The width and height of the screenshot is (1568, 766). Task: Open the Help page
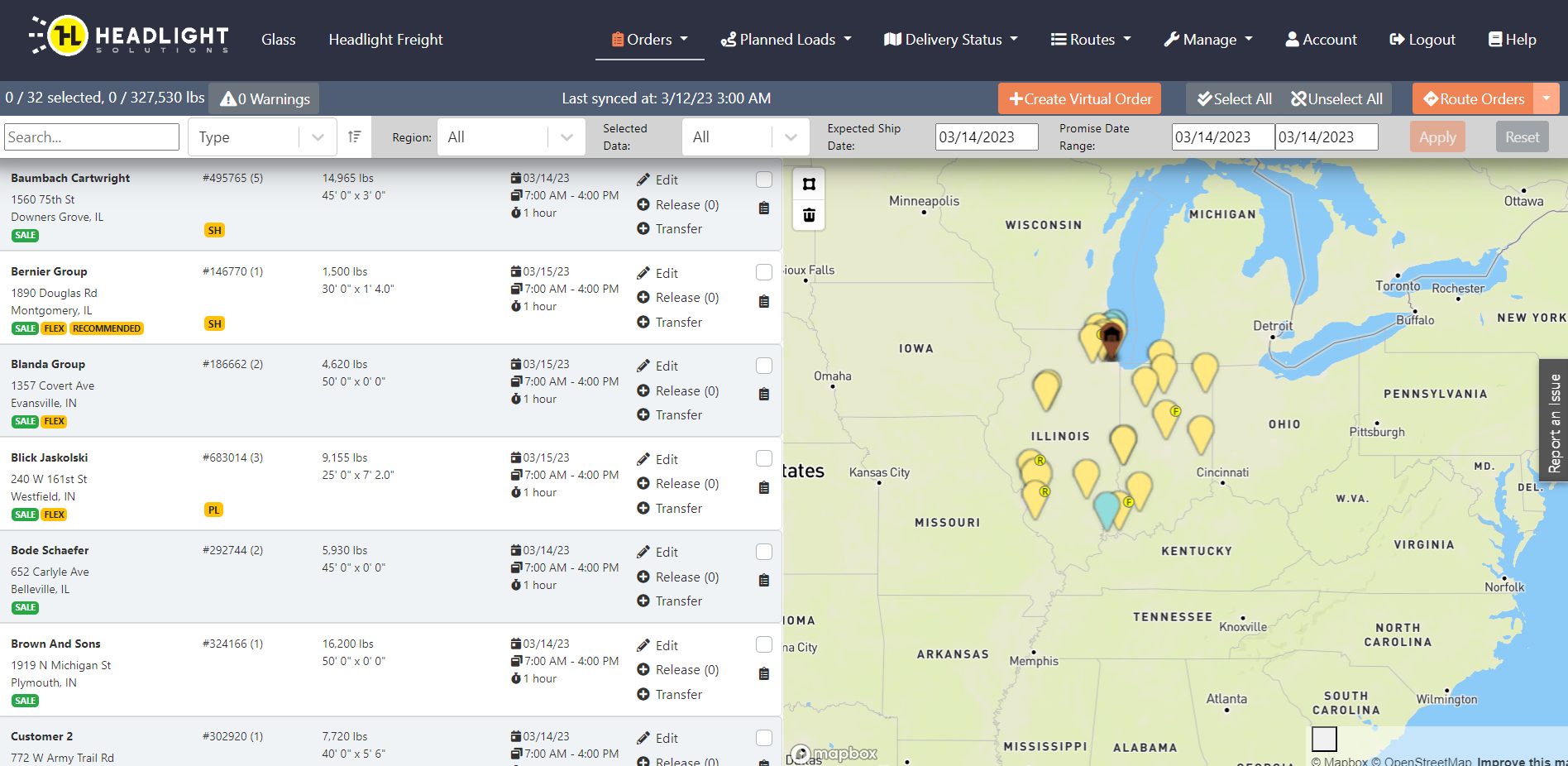pos(1512,40)
